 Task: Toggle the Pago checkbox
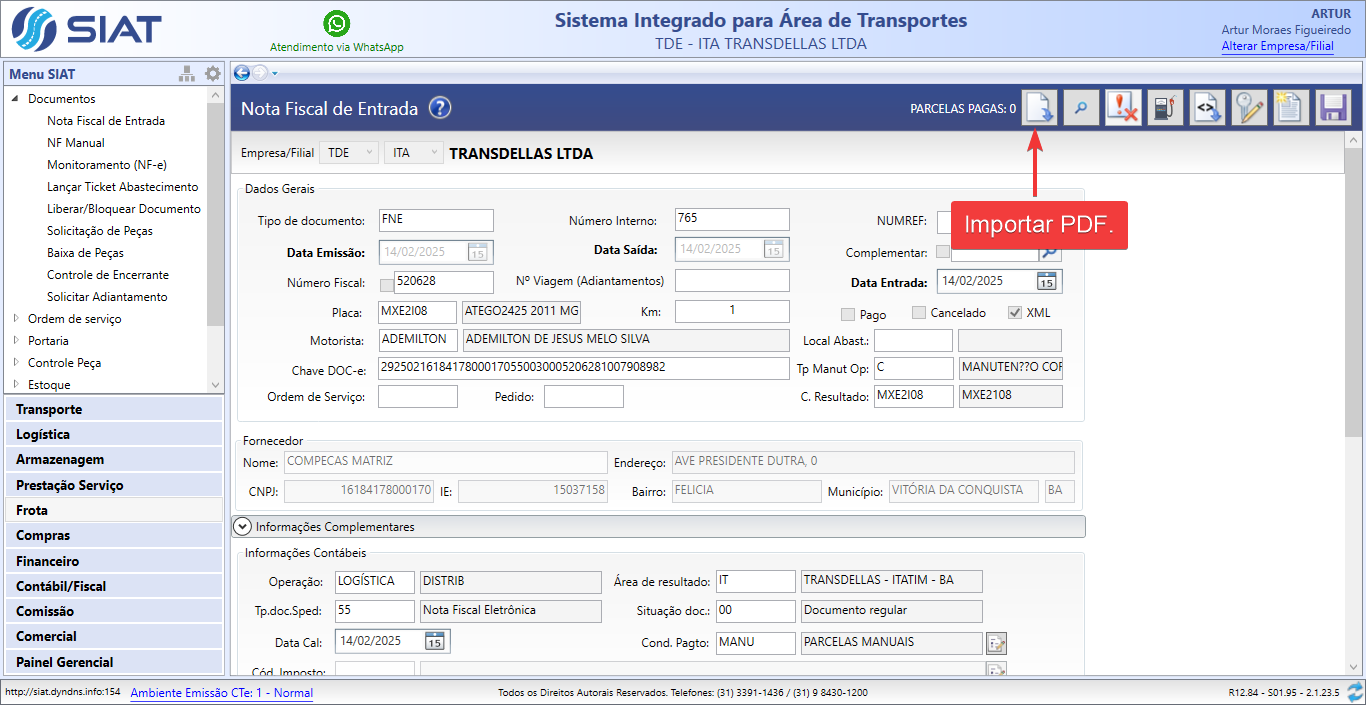tap(848, 314)
